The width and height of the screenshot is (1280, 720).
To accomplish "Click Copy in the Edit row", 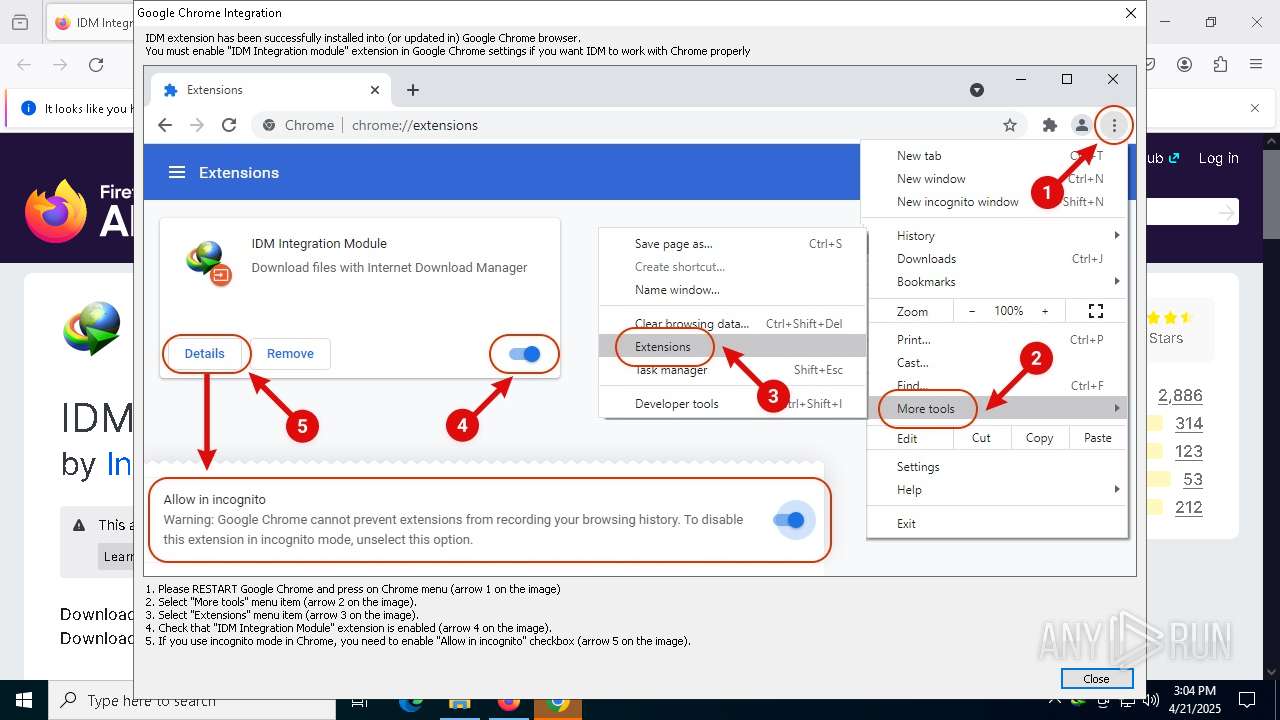I will click(1040, 438).
